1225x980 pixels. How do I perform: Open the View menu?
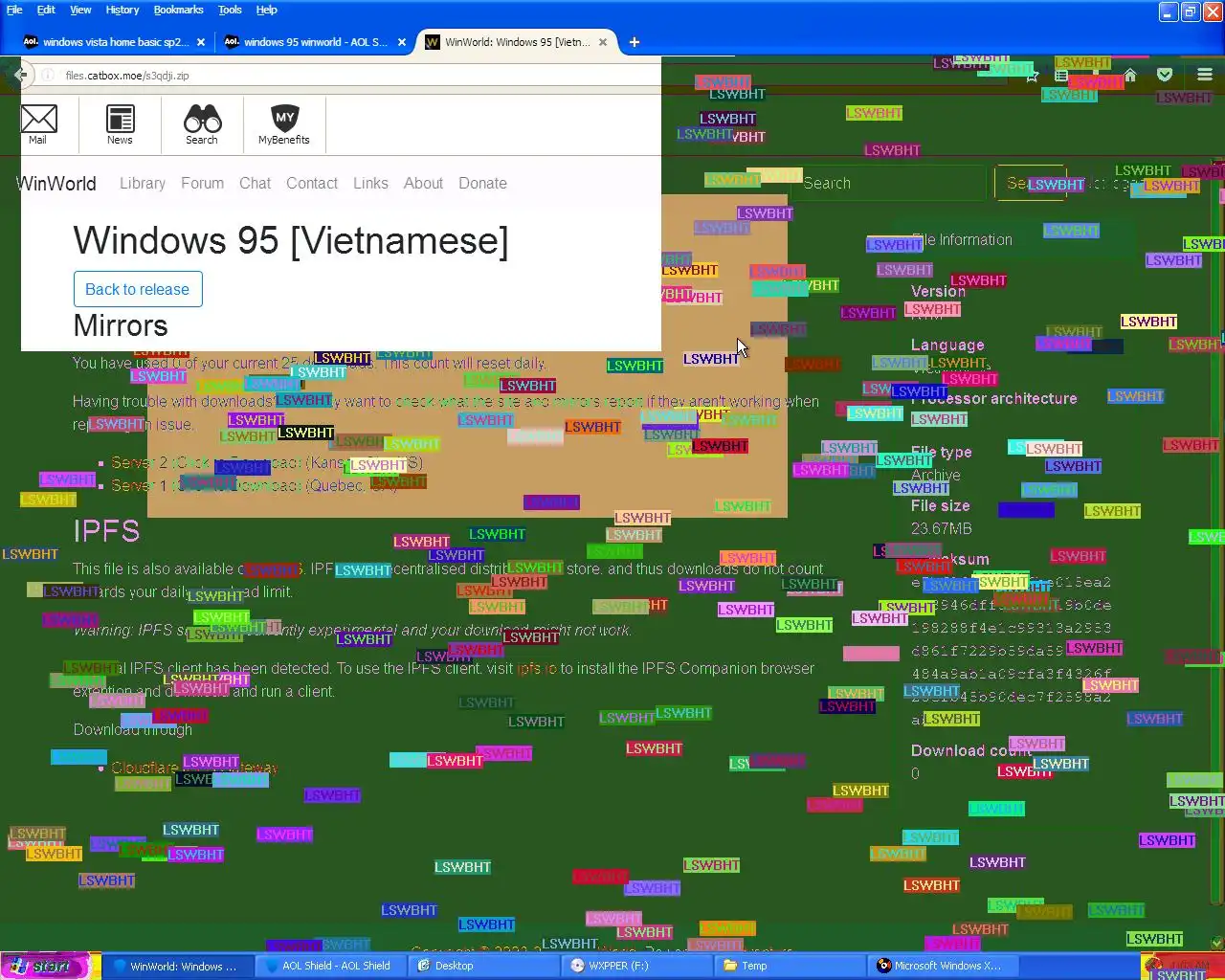pyautogui.click(x=80, y=10)
